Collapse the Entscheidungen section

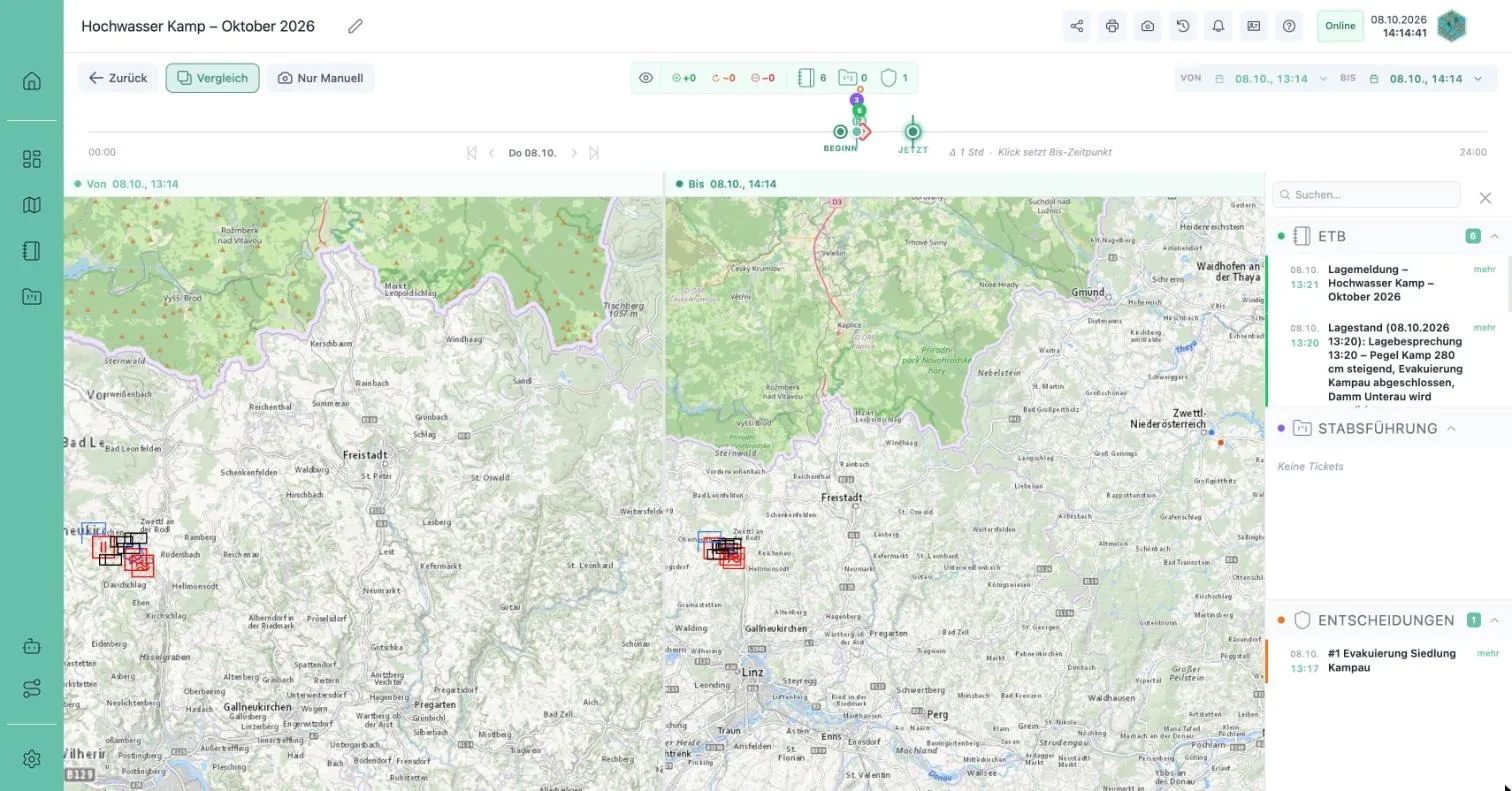1494,620
